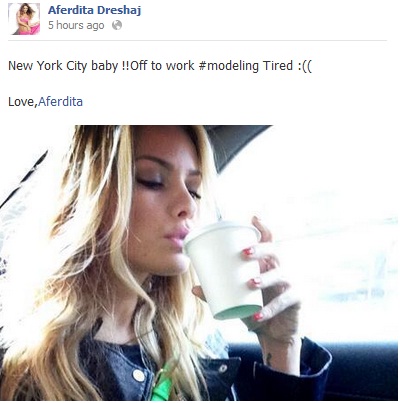Click the "Love," signature text
Viewport: 400px width, 403px height.
click(23, 102)
